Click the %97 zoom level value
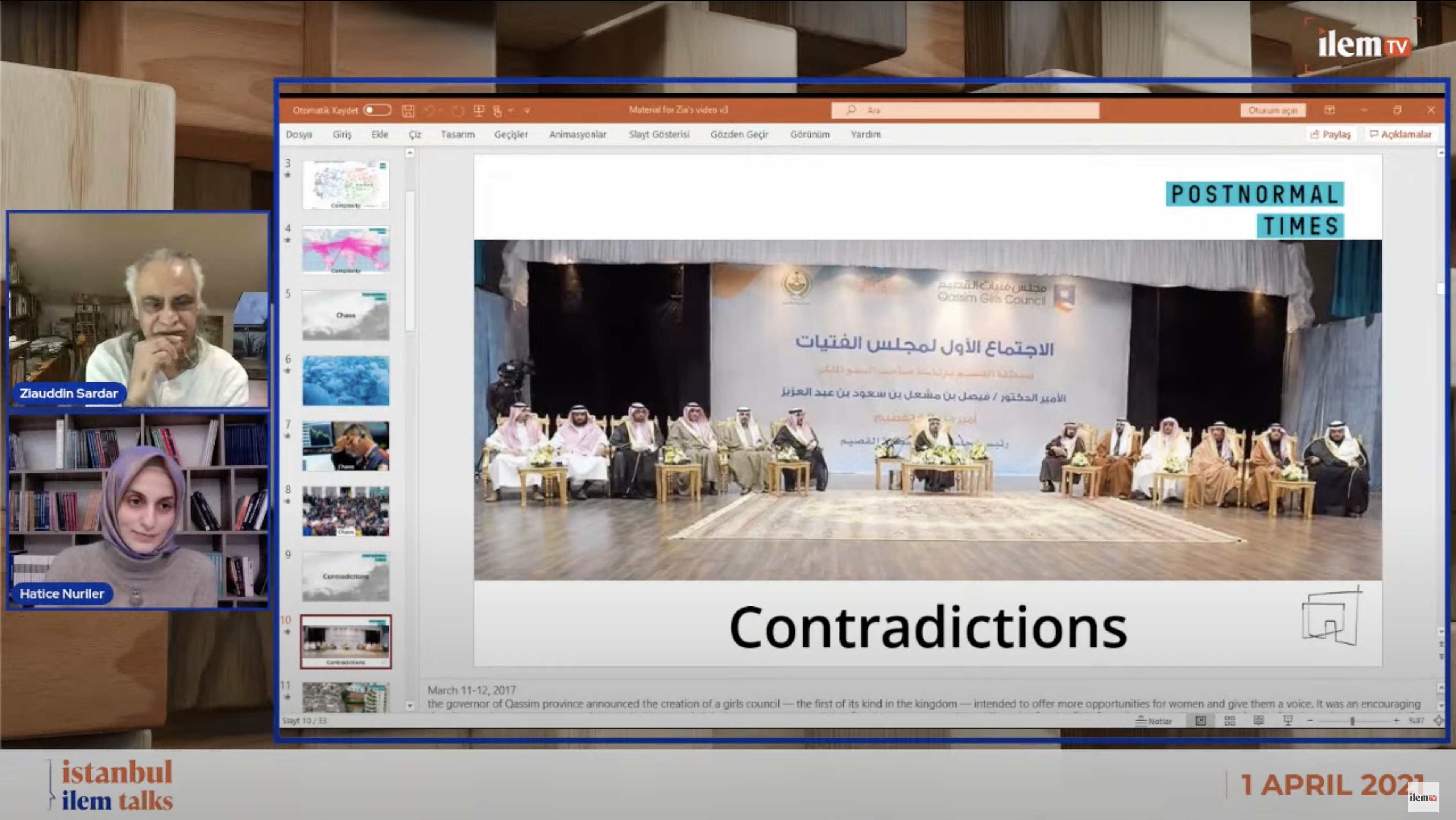This screenshot has width=1456, height=820. pos(1417,721)
